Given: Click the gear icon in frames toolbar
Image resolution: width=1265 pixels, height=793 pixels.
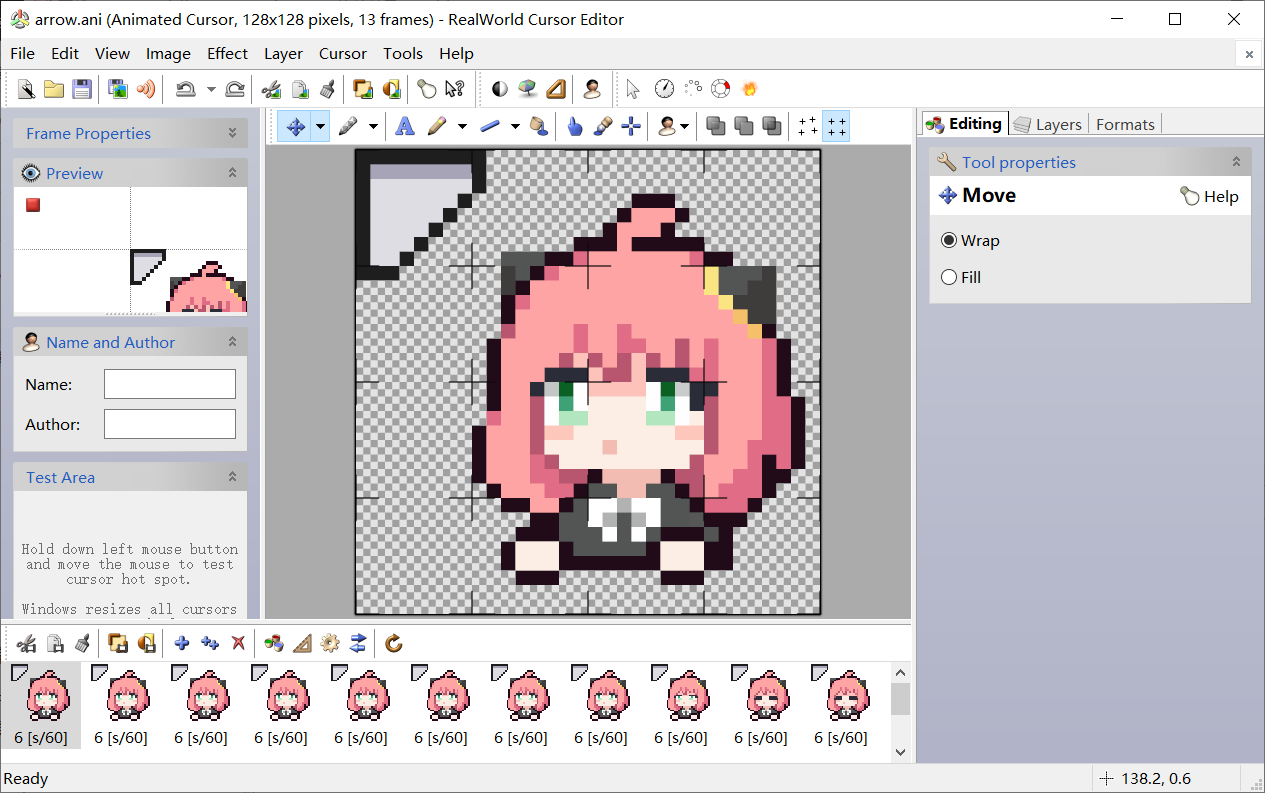Looking at the screenshot, I should point(330,643).
